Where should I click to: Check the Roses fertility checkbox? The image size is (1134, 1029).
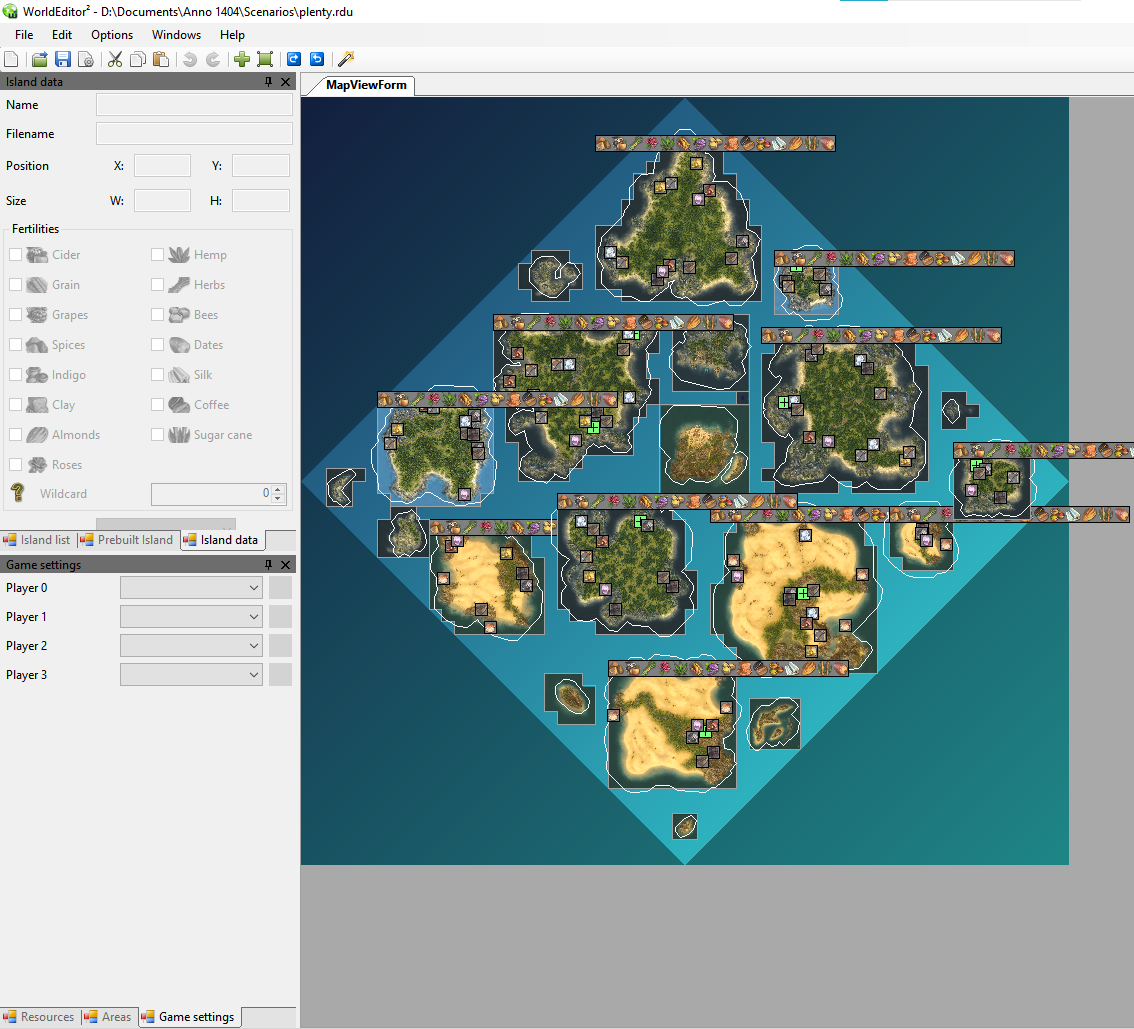tap(15, 465)
